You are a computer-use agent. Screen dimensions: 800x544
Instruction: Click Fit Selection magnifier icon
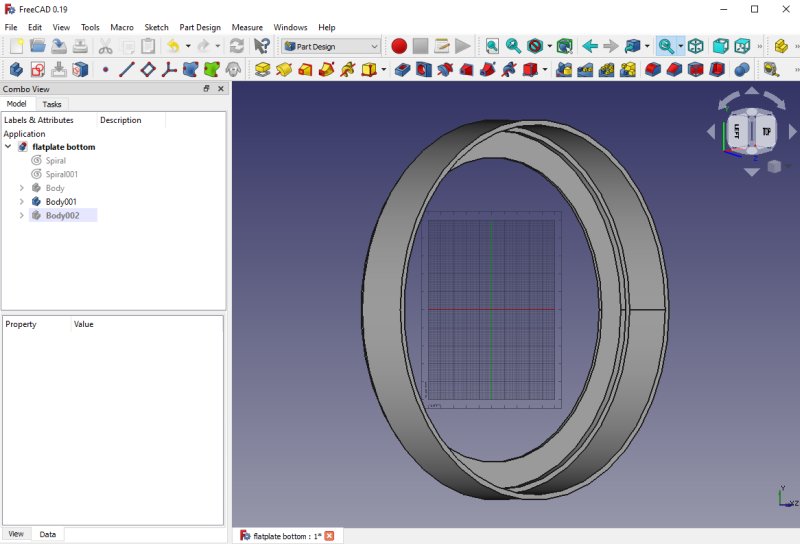(513, 46)
